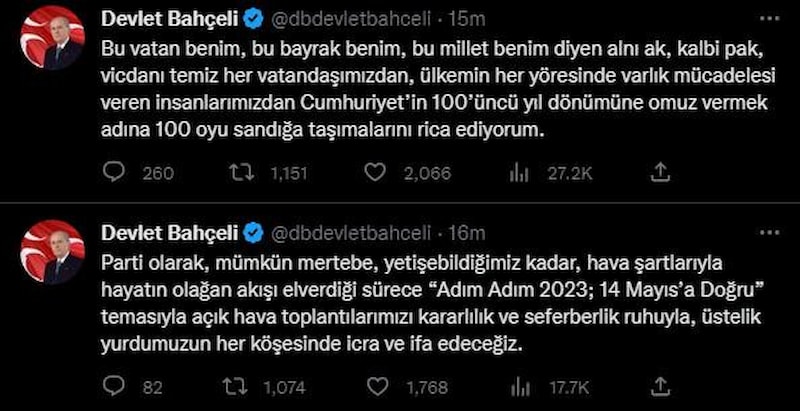Open Devlet Bahçeli's profile picture in first tweet
The image size is (800, 411).
(52, 39)
